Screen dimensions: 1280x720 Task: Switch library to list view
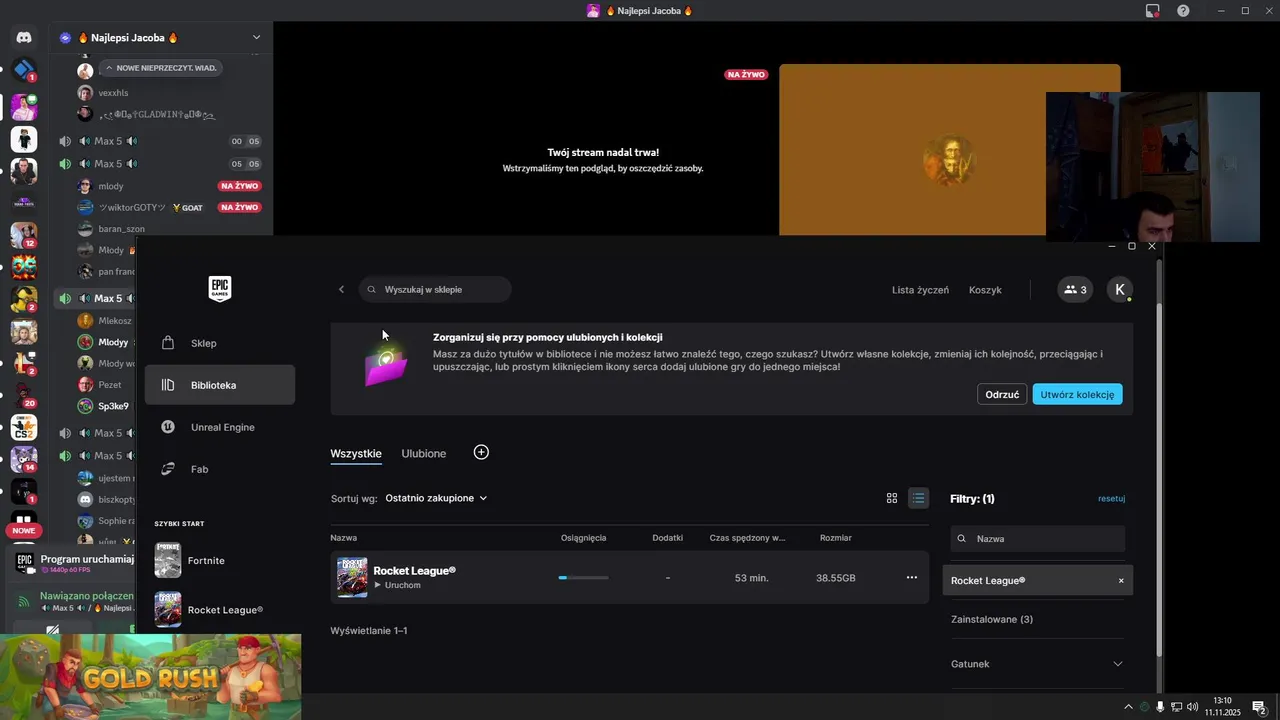coord(918,498)
